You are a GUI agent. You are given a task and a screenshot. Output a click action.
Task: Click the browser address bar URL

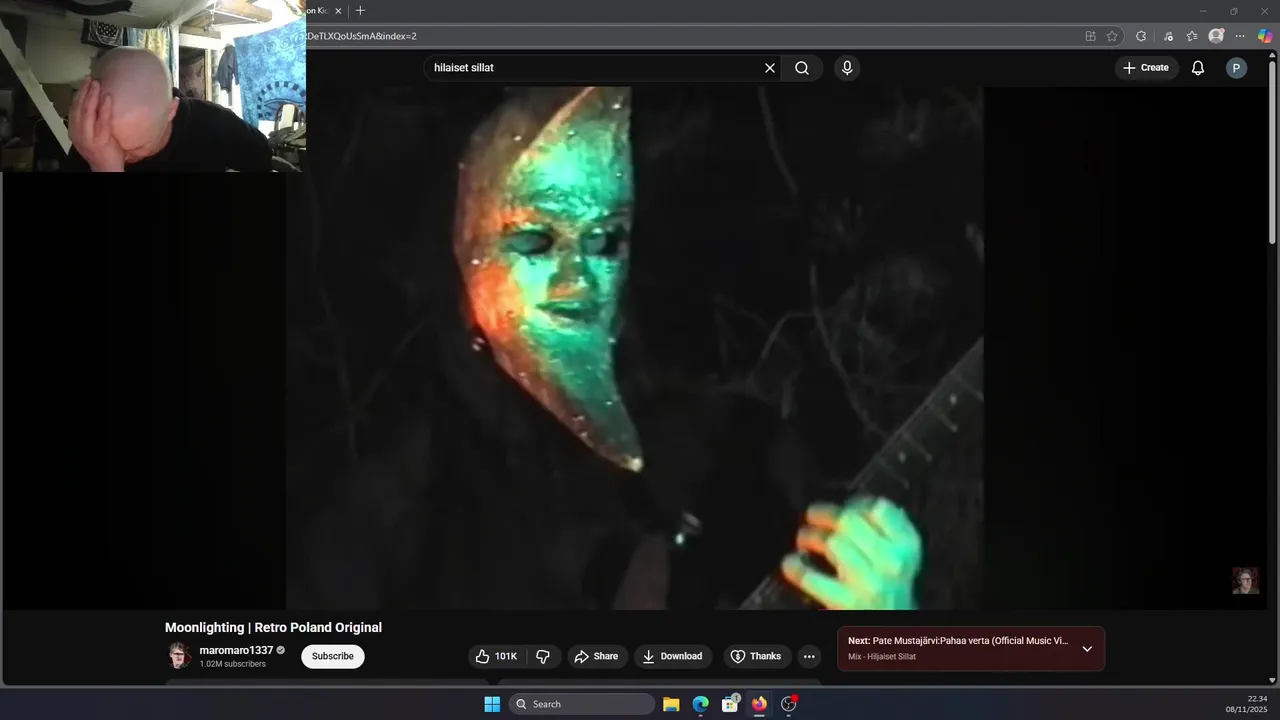pos(362,36)
